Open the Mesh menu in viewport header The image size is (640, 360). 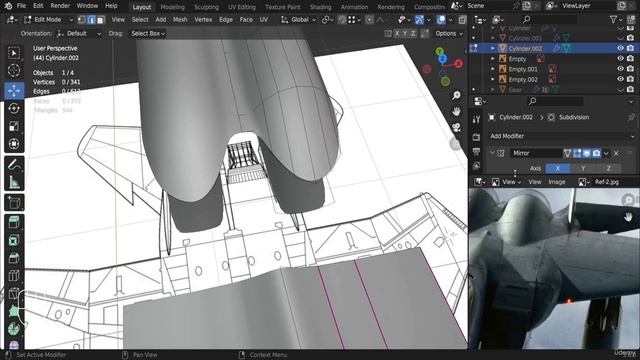pyautogui.click(x=180, y=20)
